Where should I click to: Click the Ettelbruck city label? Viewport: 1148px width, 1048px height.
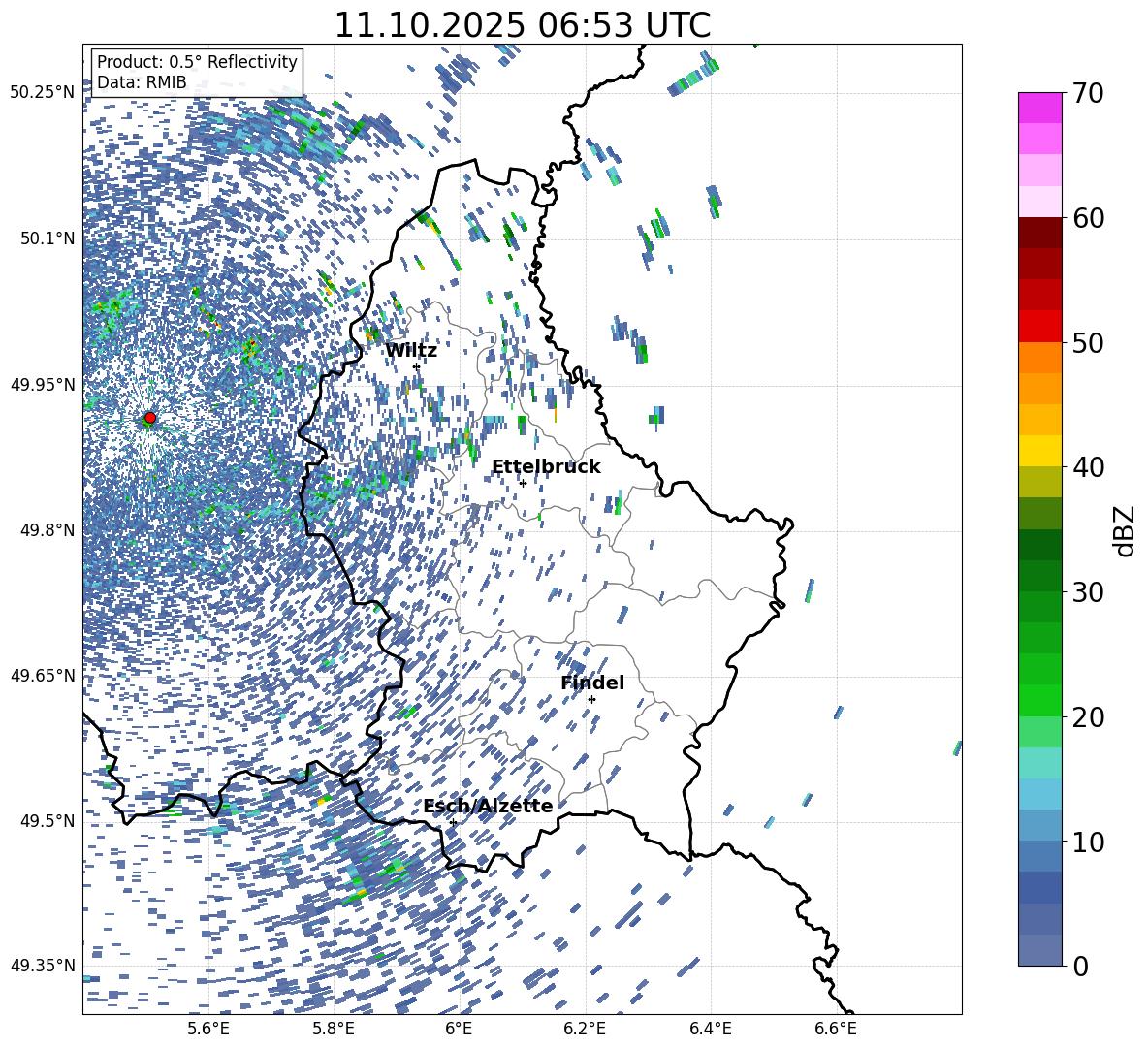point(546,467)
